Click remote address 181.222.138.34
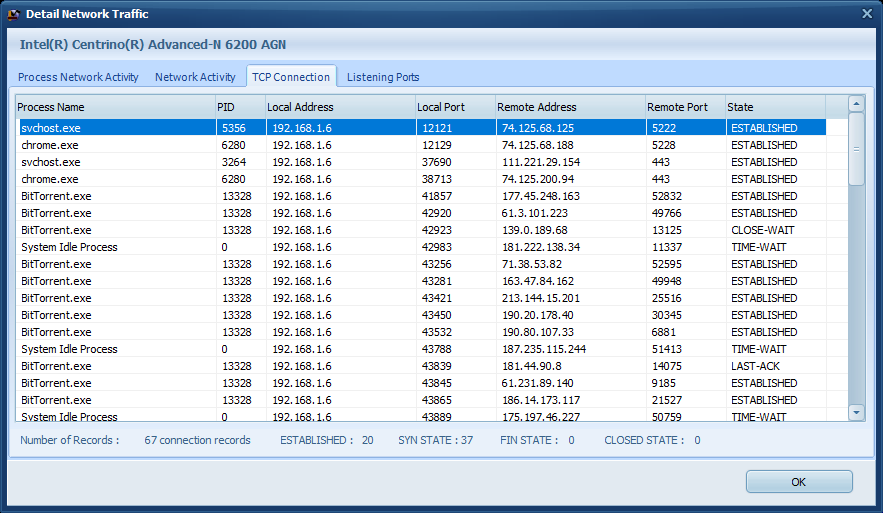Image resolution: width=883 pixels, height=513 pixels. (541, 247)
